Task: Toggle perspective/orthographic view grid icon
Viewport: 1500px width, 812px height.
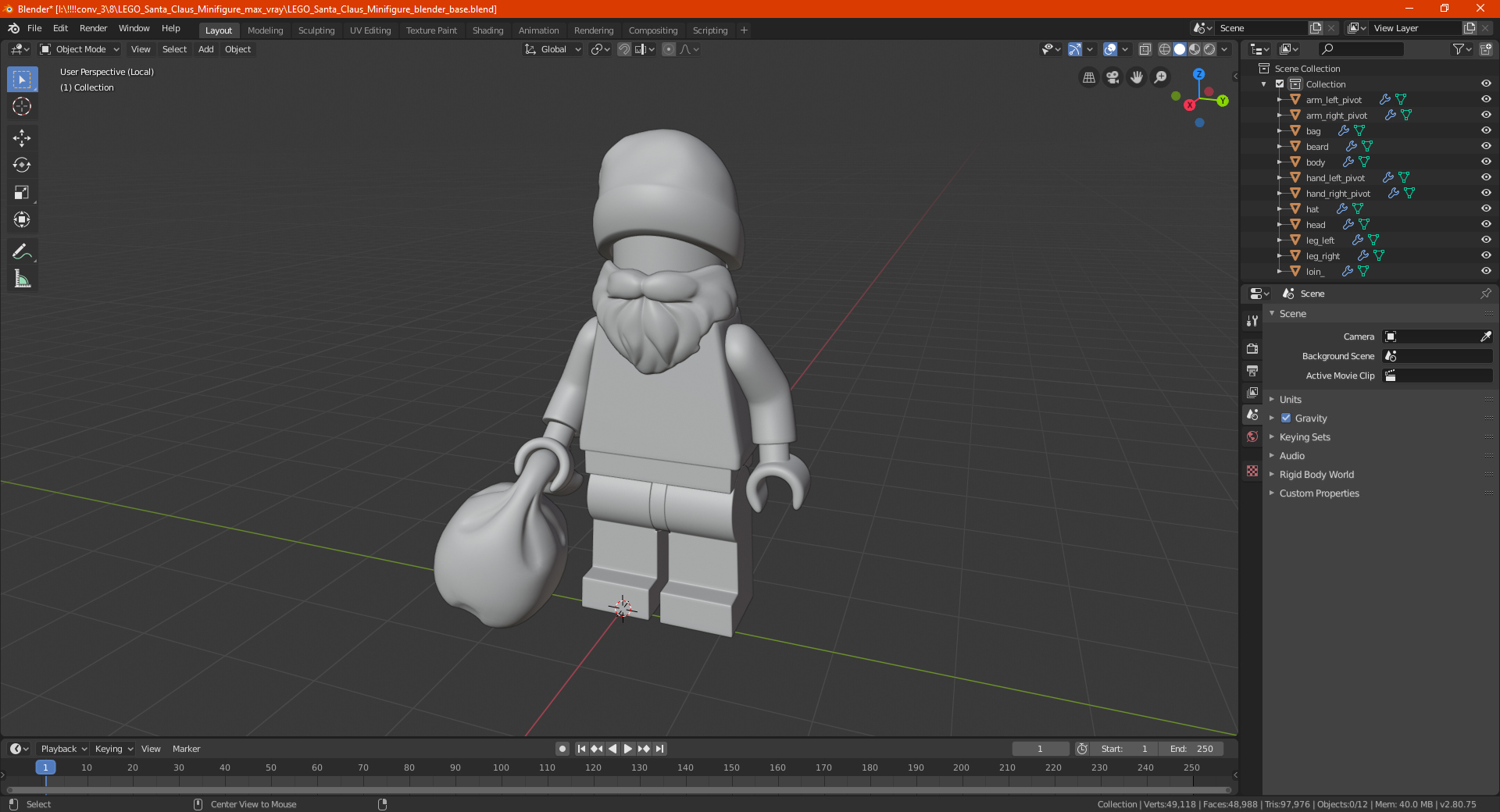Action: click(1089, 77)
